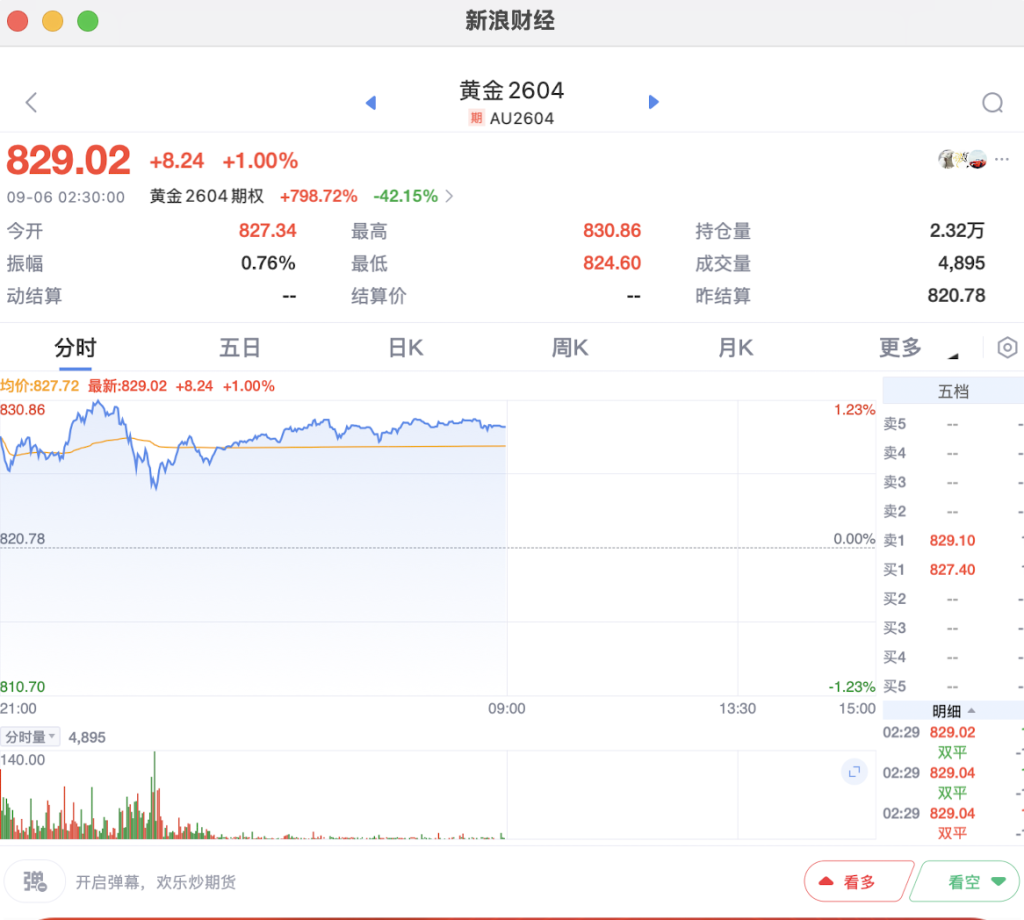The image size is (1024, 920).
Task: Select the 五档 order book header
Action: pyautogui.click(x=953, y=392)
